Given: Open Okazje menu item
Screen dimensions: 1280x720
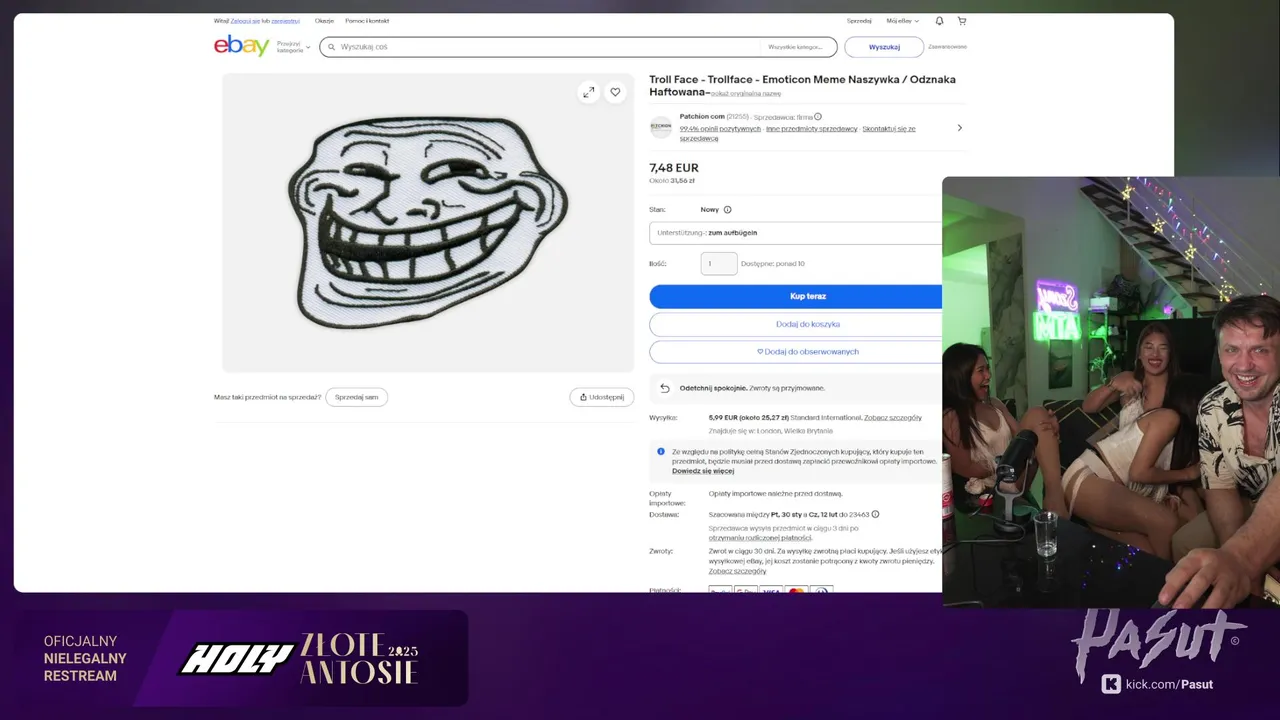Looking at the screenshot, I should [324, 21].
